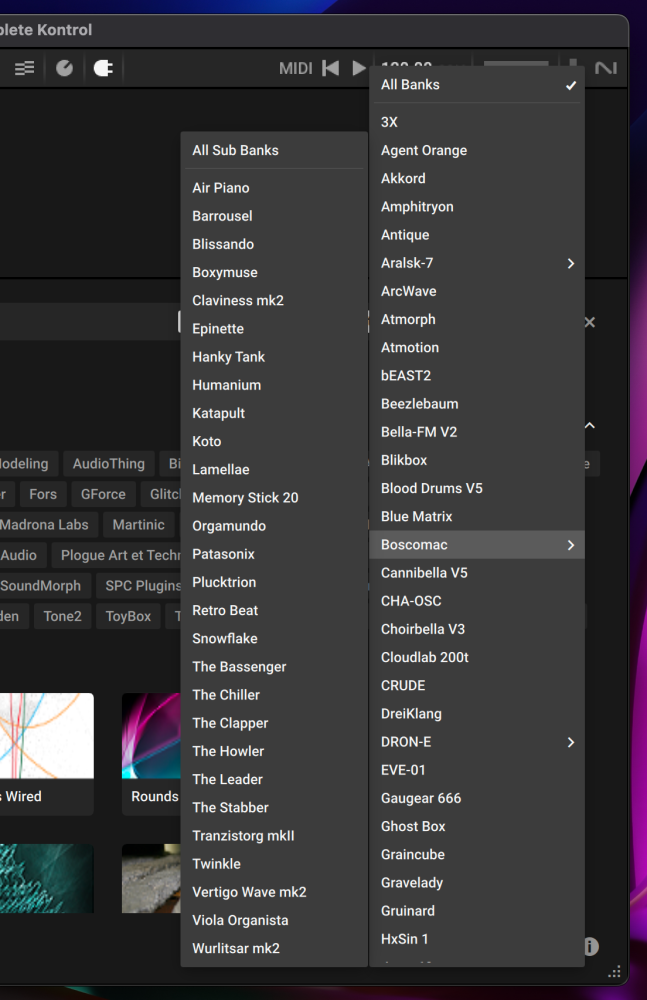This screenshot has width=647, height=1000.
Task: Click the GForce vendor tag
Action: click(x=103, y=494)
